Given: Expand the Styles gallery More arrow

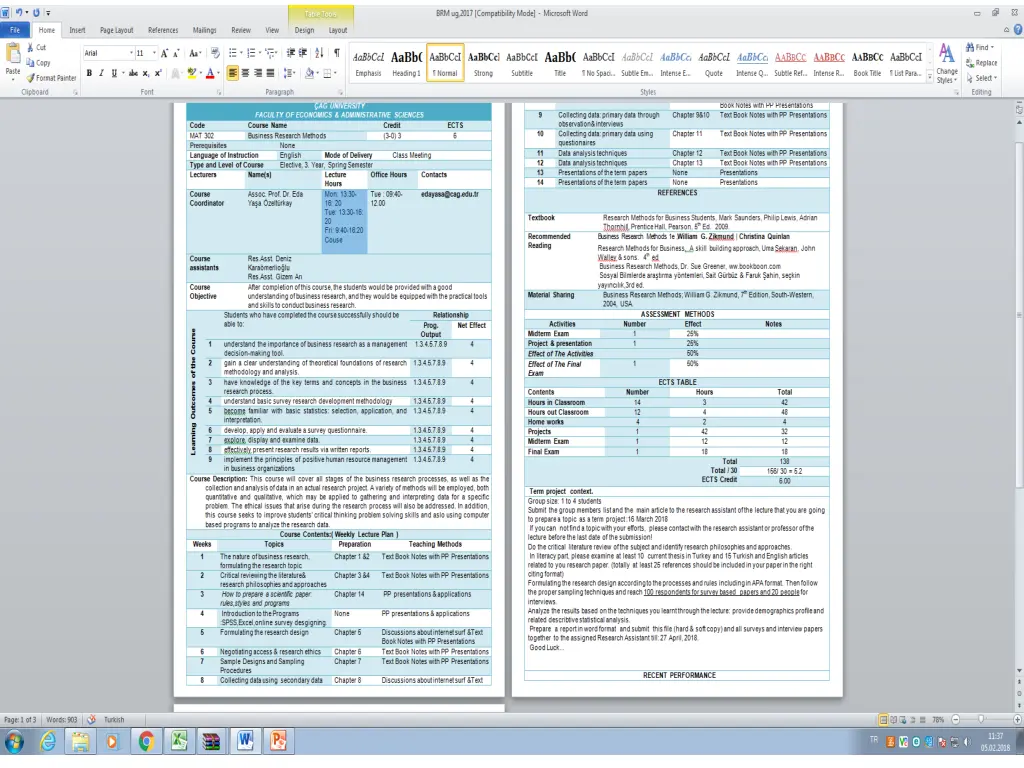Looking at the screenshot, I should [x=930, y=78].
